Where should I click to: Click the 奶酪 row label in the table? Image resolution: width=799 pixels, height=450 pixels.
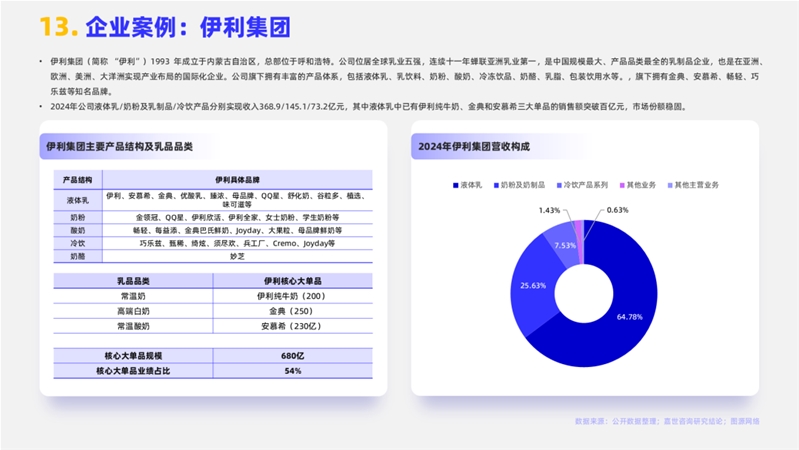(78, 256)
